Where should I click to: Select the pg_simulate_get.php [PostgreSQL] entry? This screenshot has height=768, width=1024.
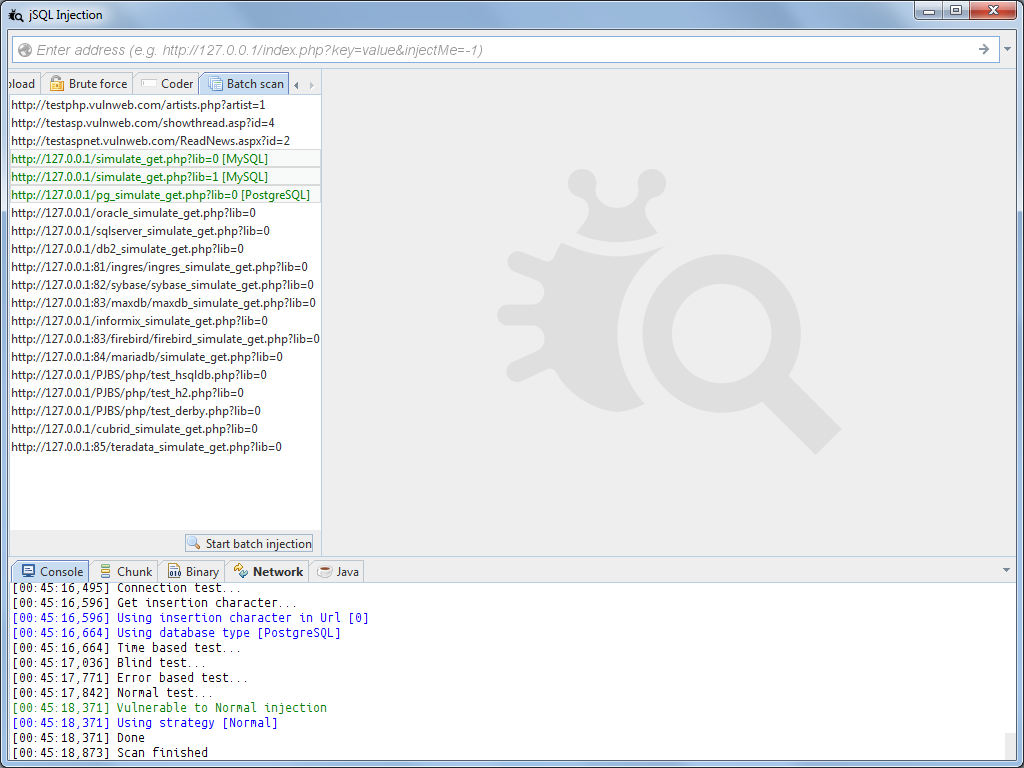pyautogui.click(x=165, y=195)
